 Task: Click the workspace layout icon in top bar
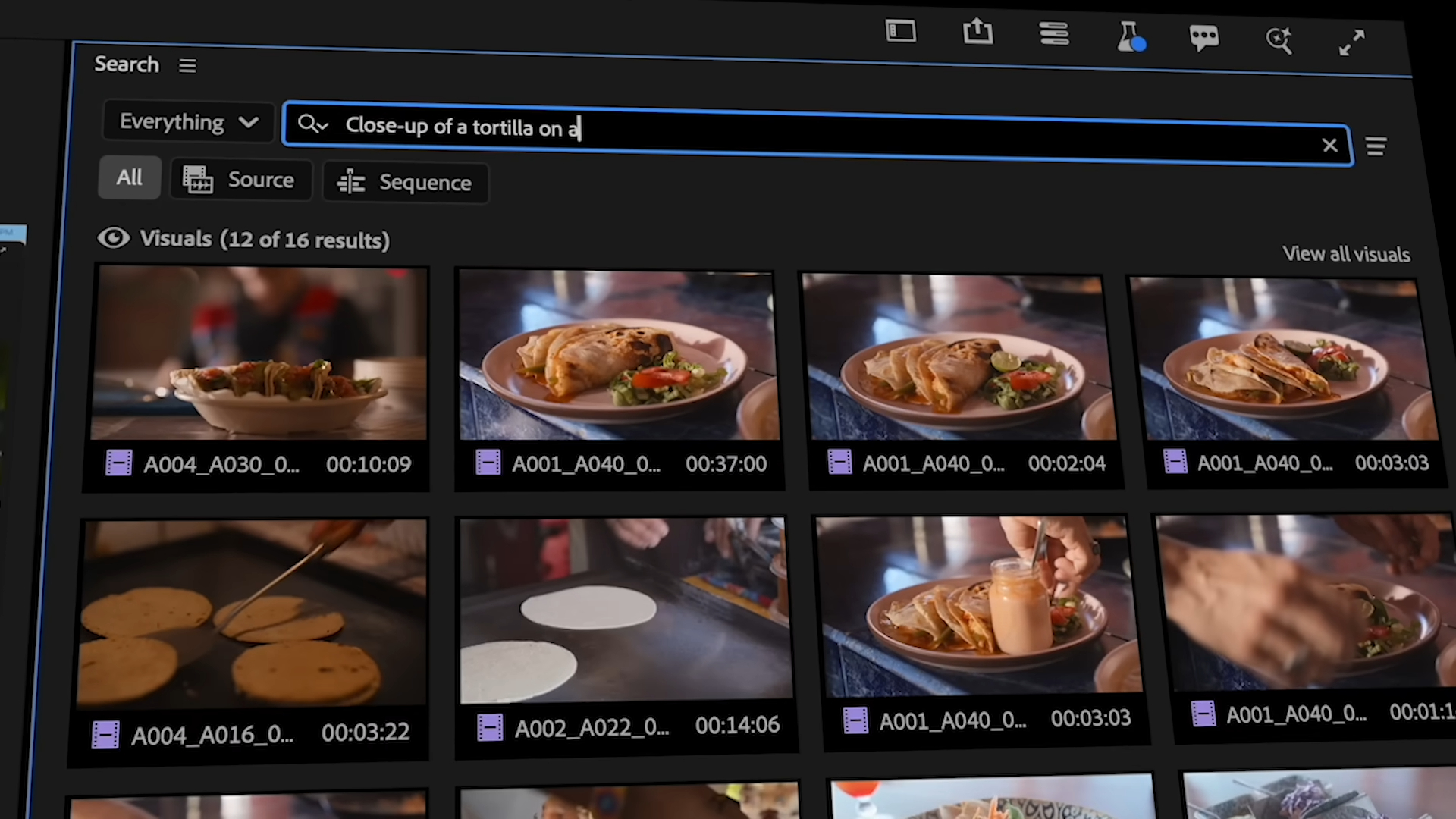[x=900, y=31]
